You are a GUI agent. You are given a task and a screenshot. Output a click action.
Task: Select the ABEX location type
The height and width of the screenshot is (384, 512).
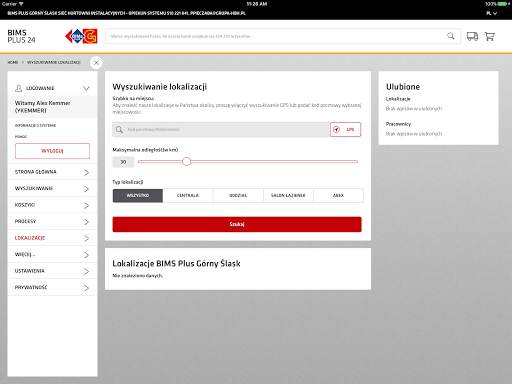338,196
